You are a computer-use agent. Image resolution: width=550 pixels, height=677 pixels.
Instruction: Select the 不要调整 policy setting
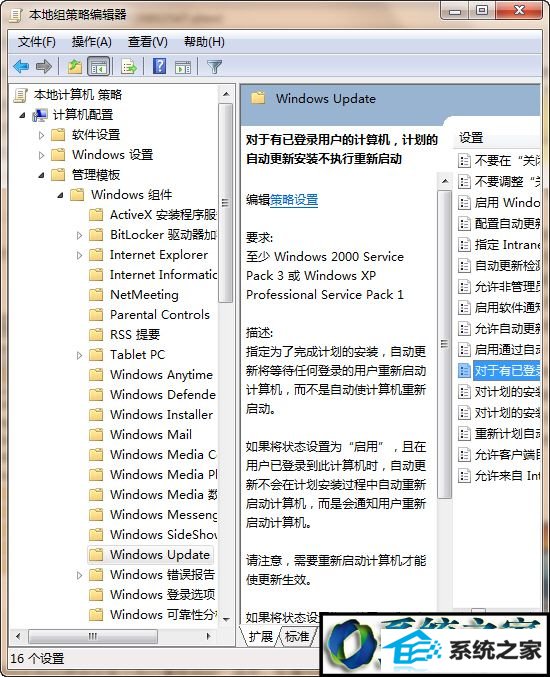507,181
